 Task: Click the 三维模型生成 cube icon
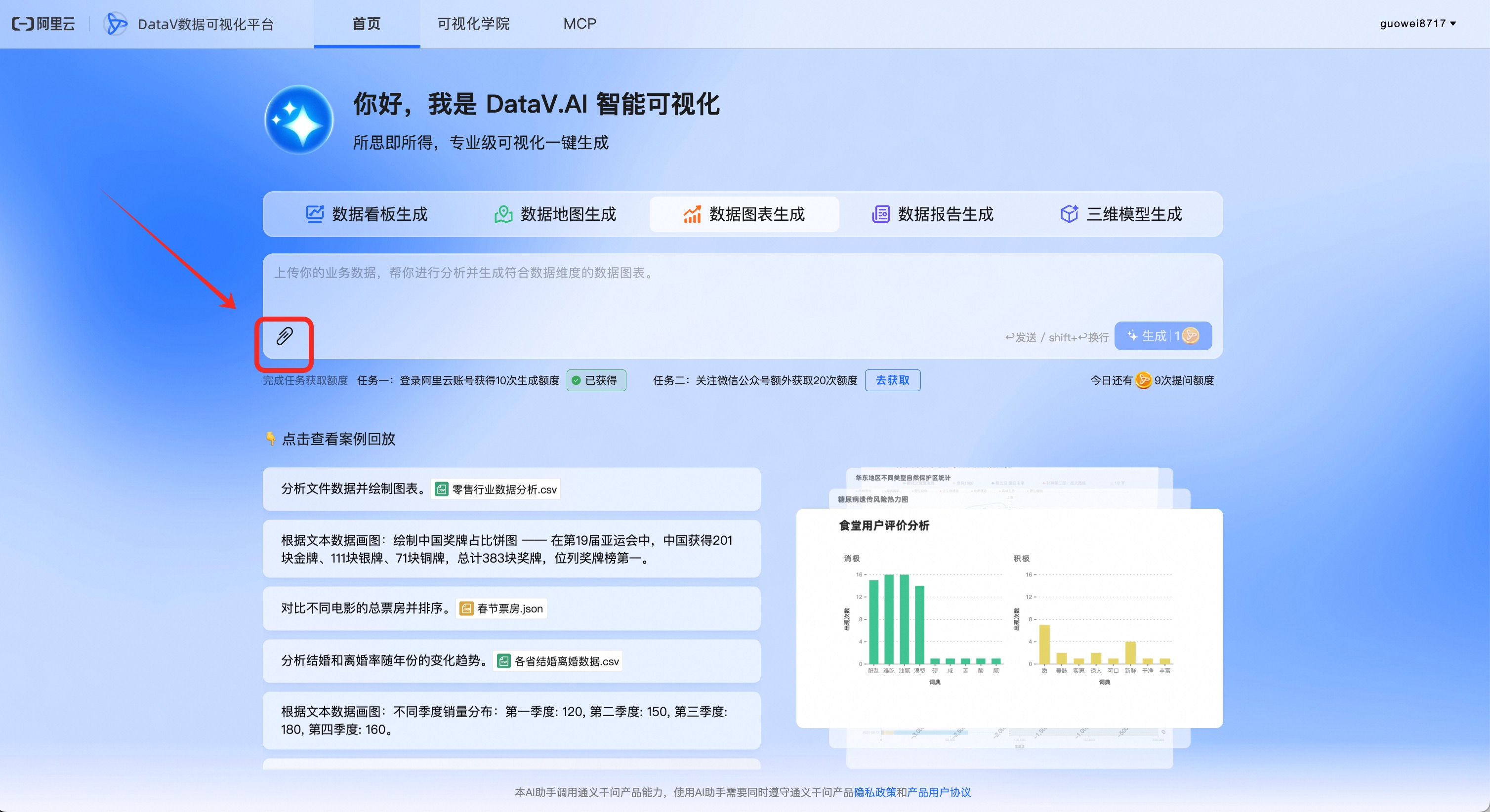[x=1069, y=214]
